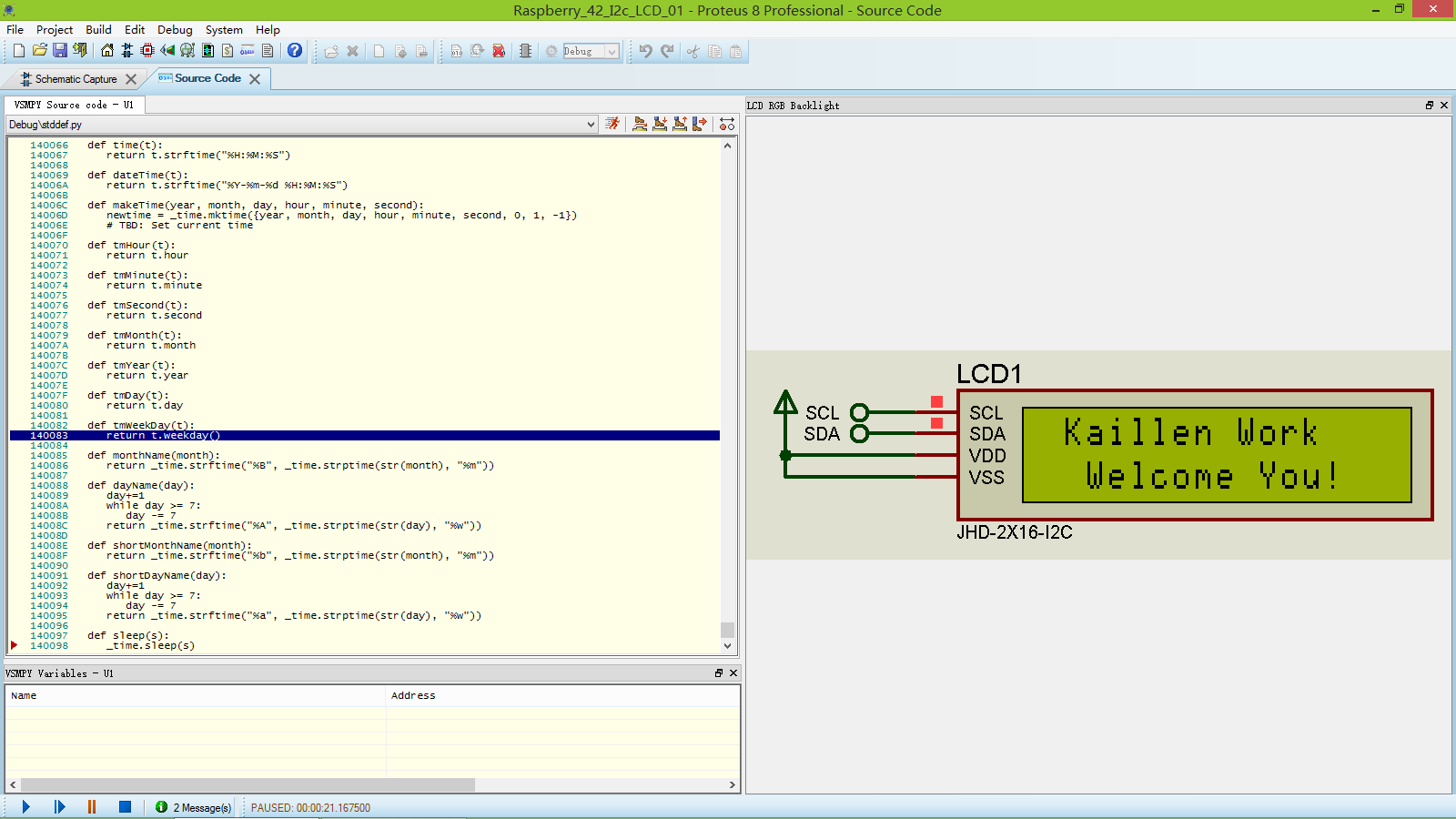Select the Step Over debug icon

pos(641,125)
